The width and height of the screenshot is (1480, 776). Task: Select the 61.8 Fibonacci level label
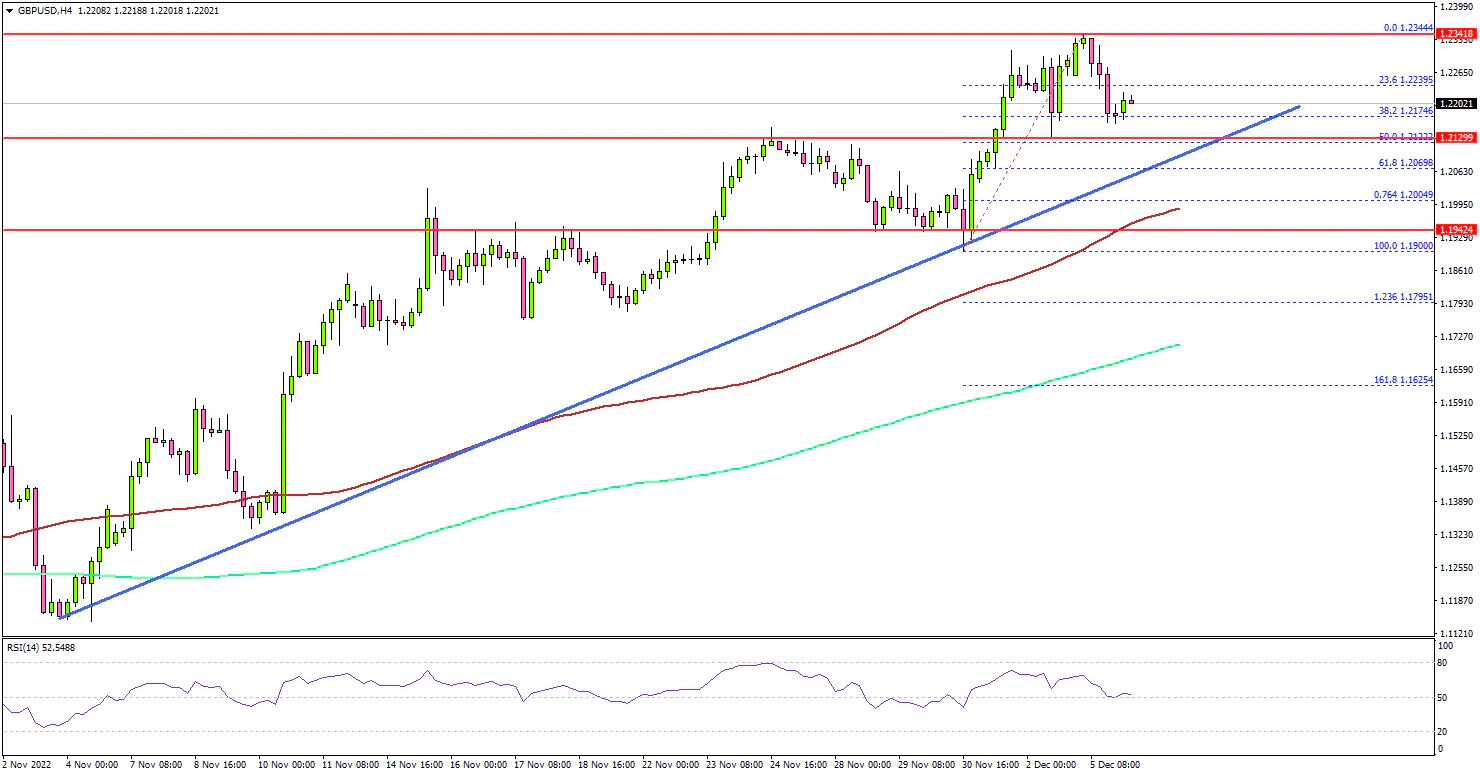(x=1405, y=162)
